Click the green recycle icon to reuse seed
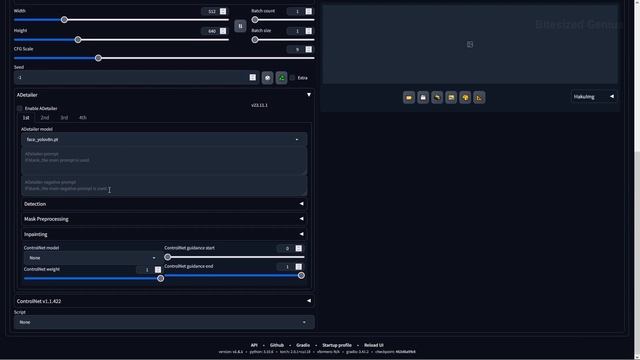Image resolution: width=640 pixels, height=360 pixels. tap(282, 78)
